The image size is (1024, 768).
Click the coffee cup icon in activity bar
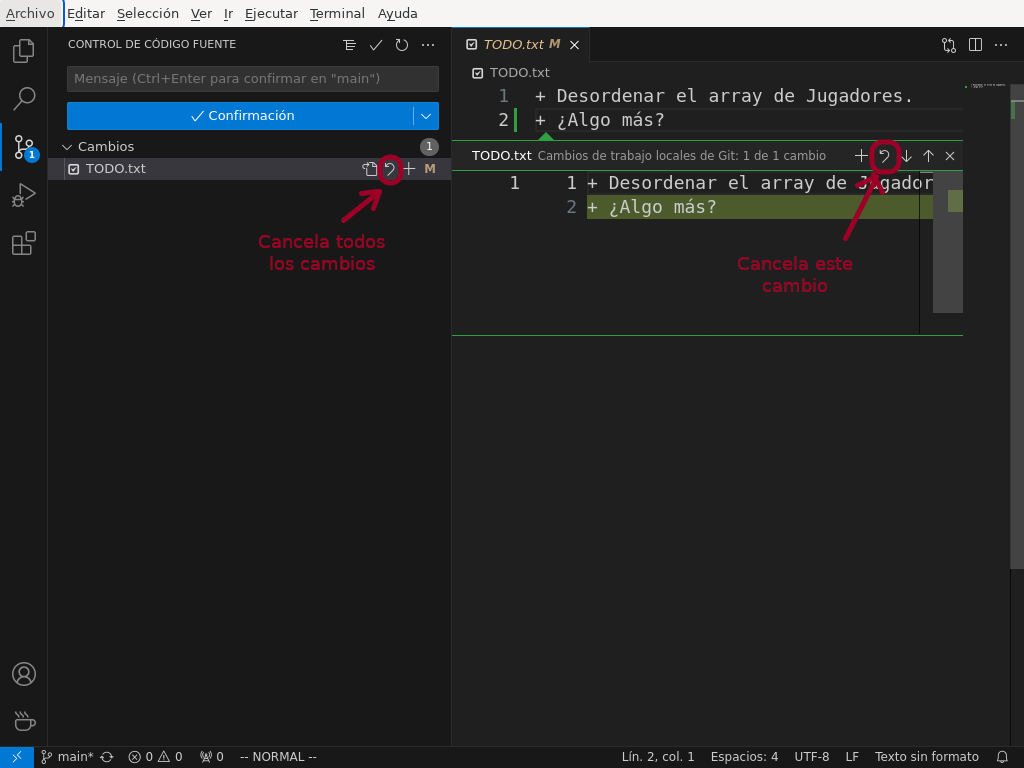24,722
